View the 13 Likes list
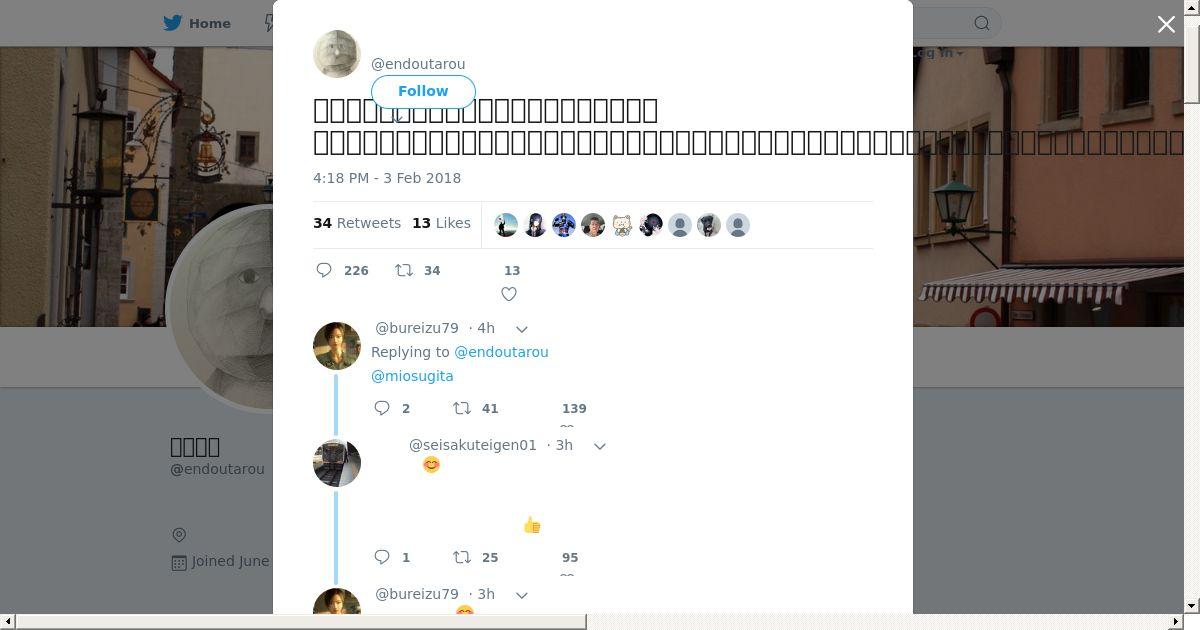Screen dimensions: 1200x630 tap(441, 223)
